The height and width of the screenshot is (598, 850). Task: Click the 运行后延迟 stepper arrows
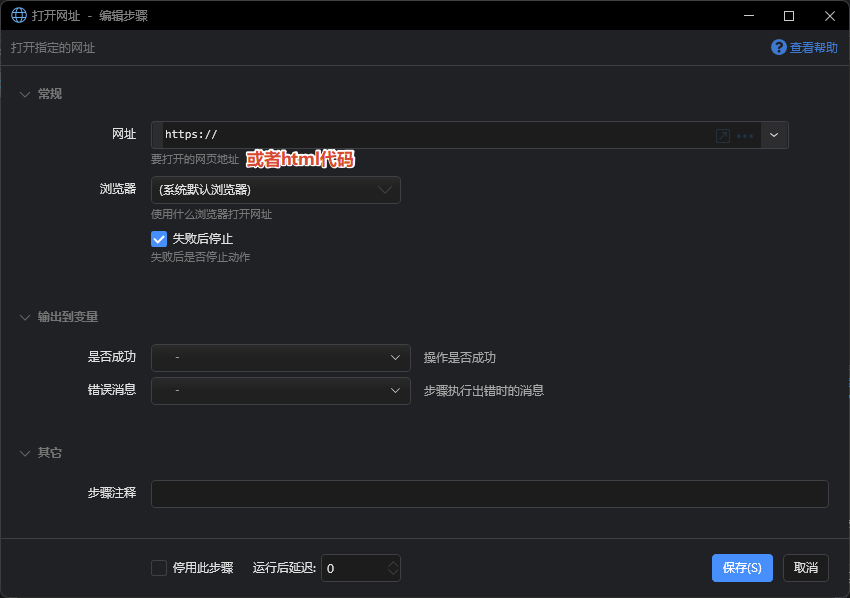point(393,568)
